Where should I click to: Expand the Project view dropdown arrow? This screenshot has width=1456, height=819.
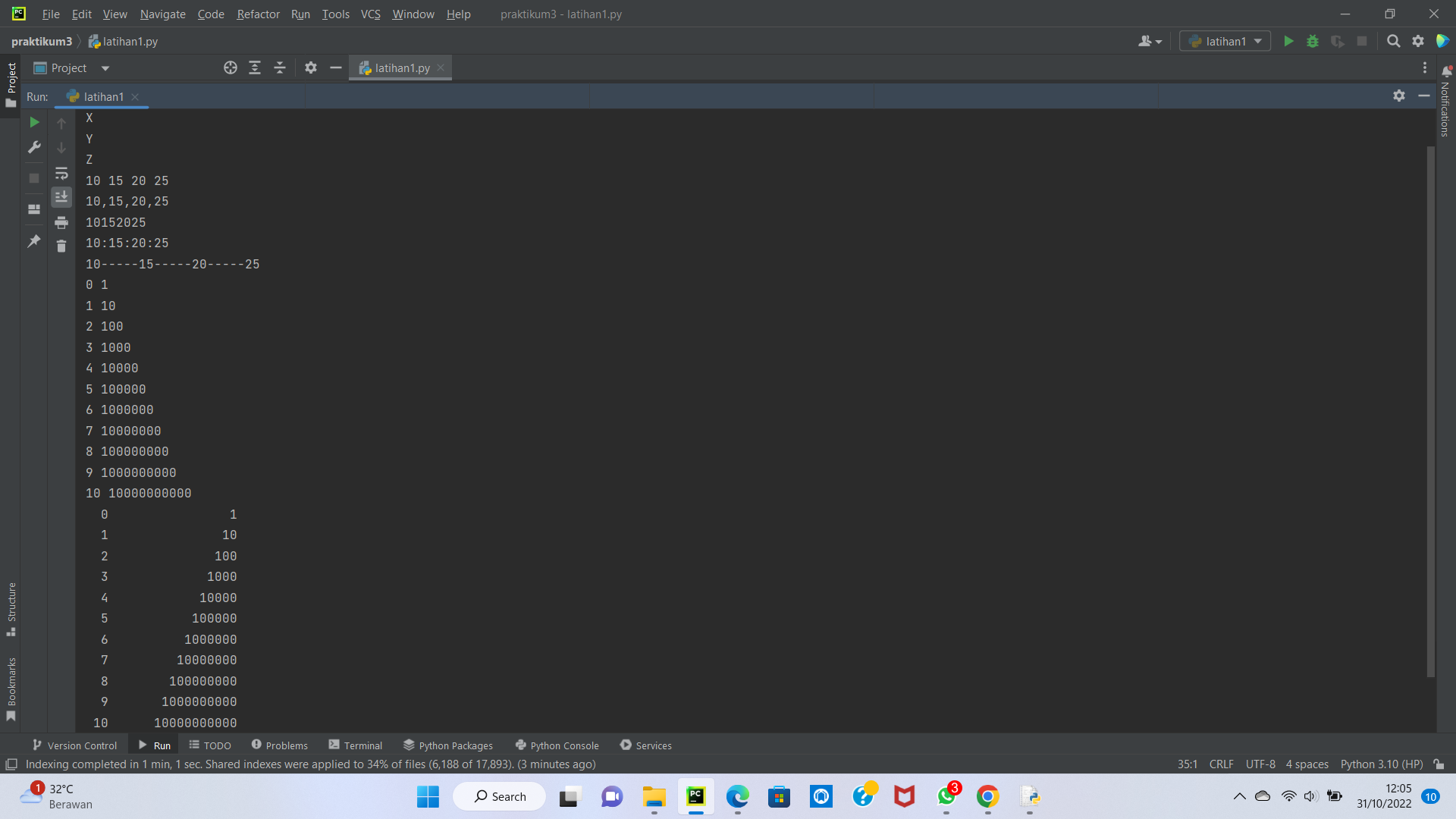105,68
